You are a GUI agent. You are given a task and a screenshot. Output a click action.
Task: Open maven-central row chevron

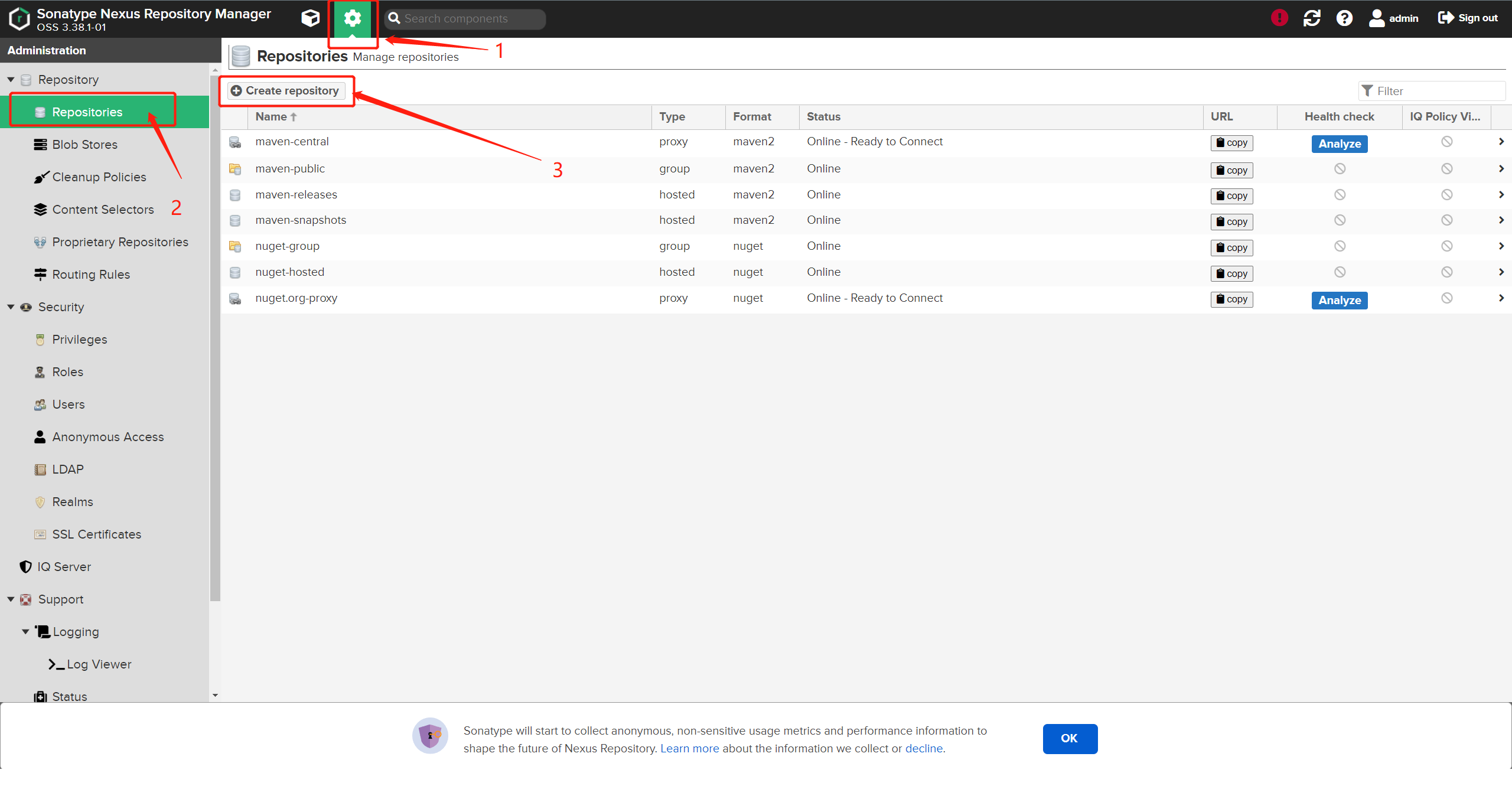(x=1501, y=142)
